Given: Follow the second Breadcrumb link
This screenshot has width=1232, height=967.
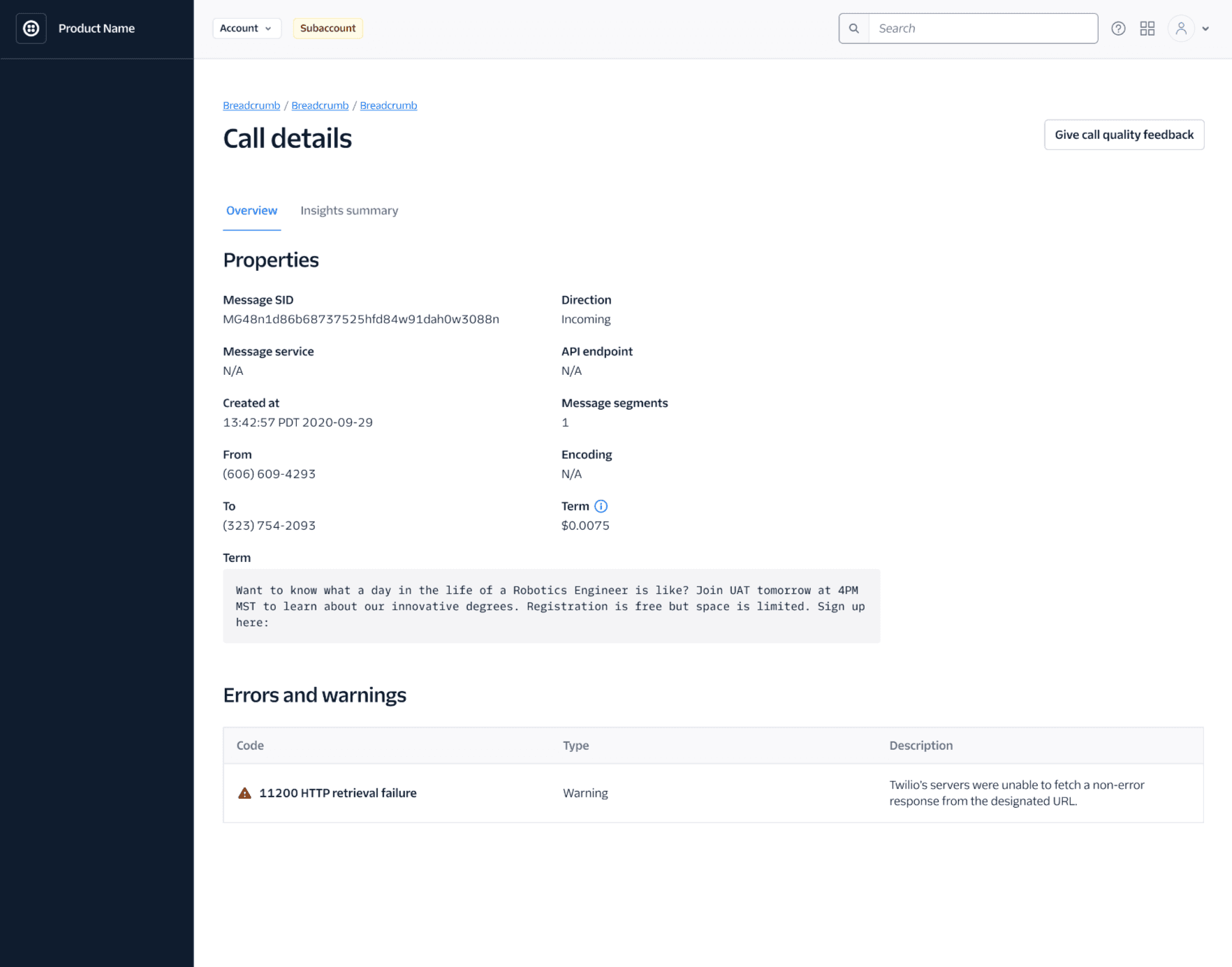Looking at the screenshot, I should (x=320, y=105).
